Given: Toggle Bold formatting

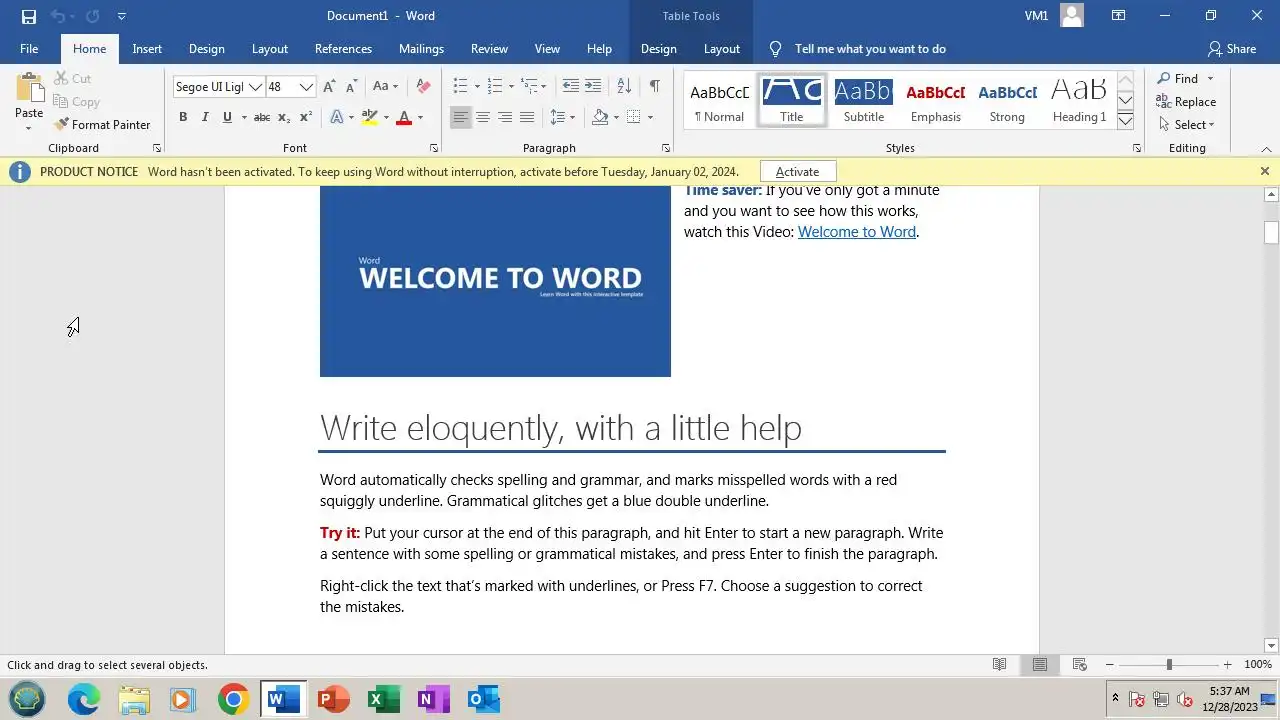Looking at the screenshot, I should tap(183, 117).
